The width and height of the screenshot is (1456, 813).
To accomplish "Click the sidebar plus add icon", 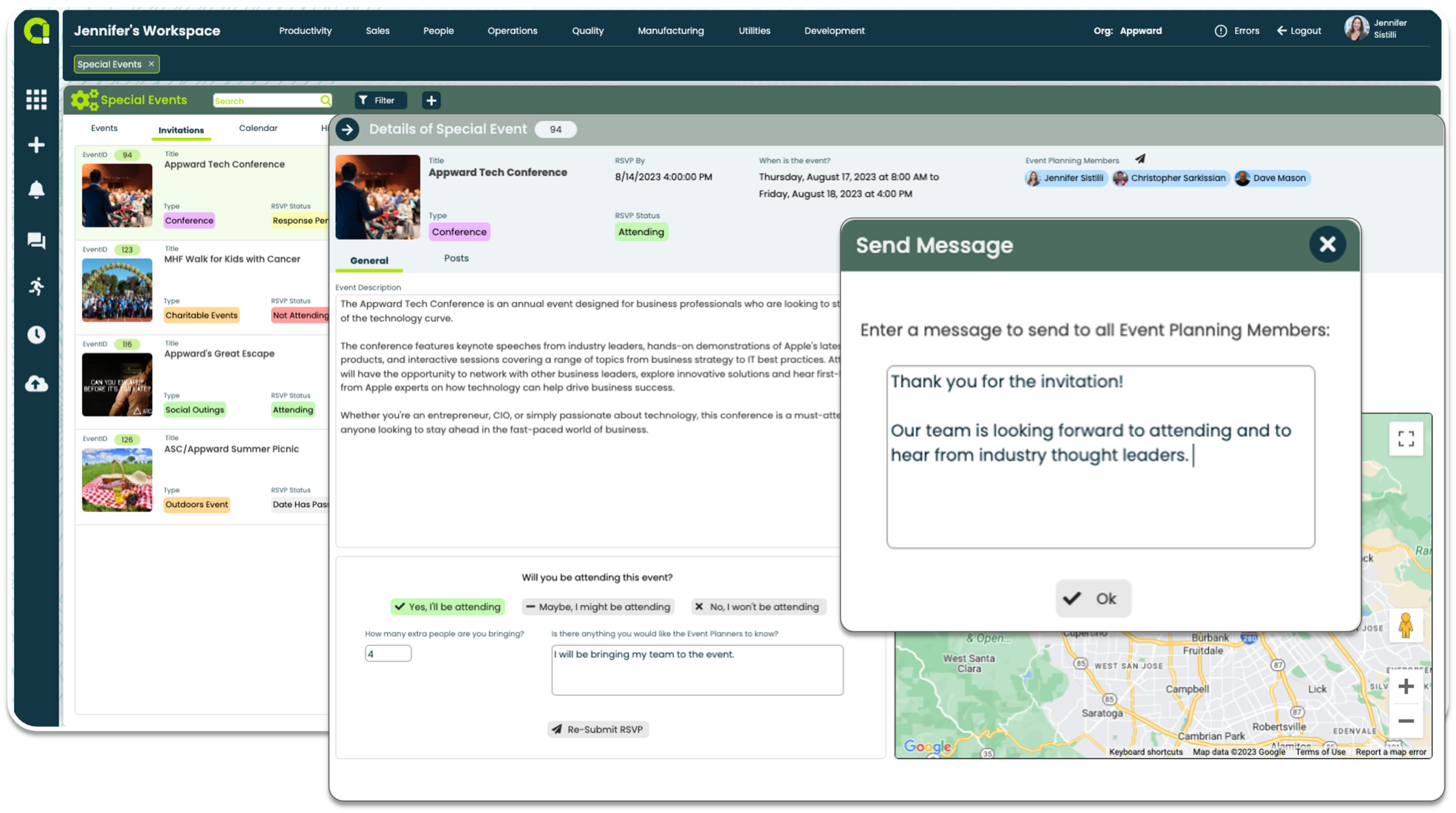I will (x=36, y=144).
